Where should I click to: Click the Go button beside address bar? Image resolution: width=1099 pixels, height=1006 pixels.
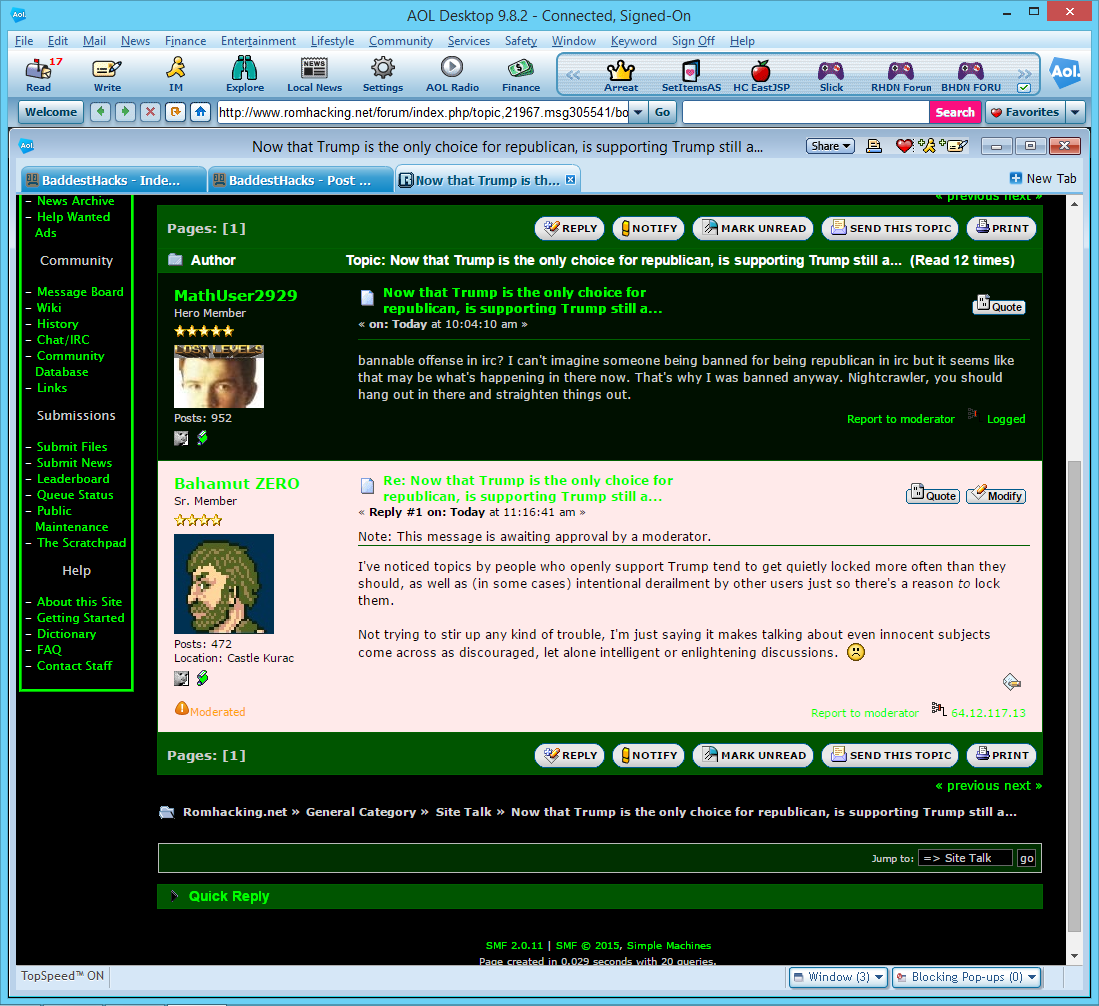point(662,112)
